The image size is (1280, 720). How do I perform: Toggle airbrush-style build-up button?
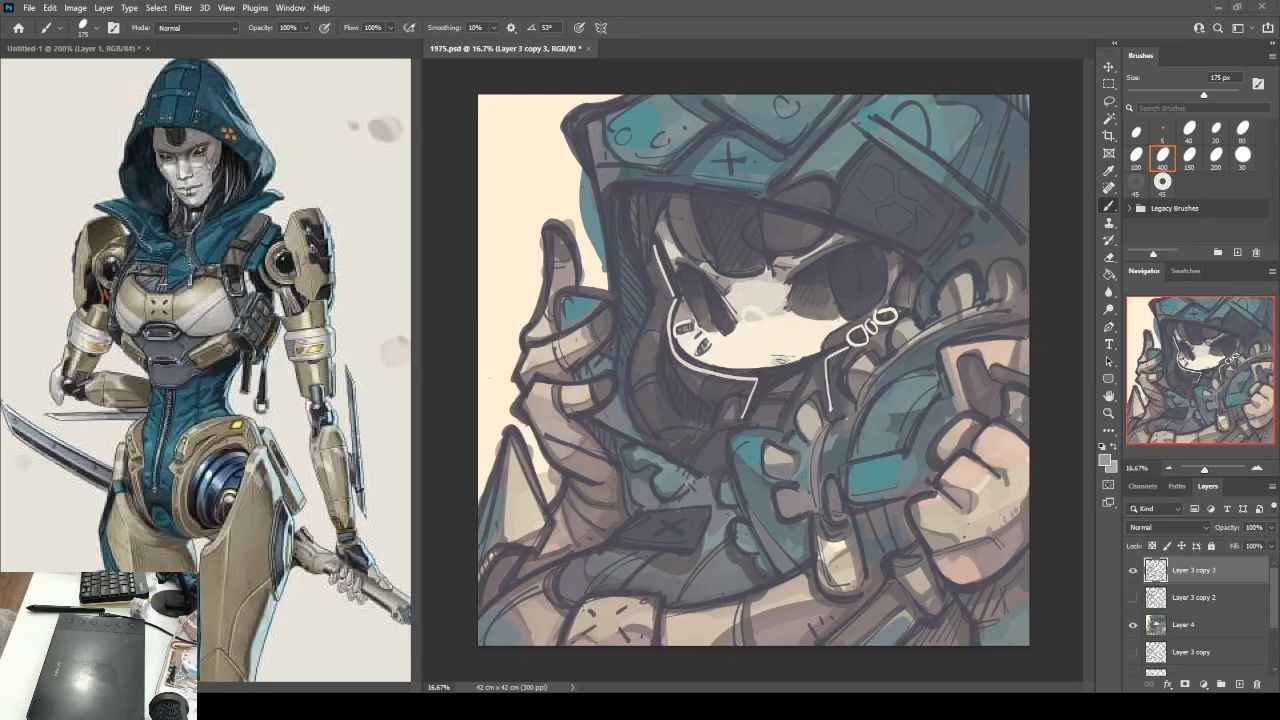pyautogui.click(x=409, y=28)
